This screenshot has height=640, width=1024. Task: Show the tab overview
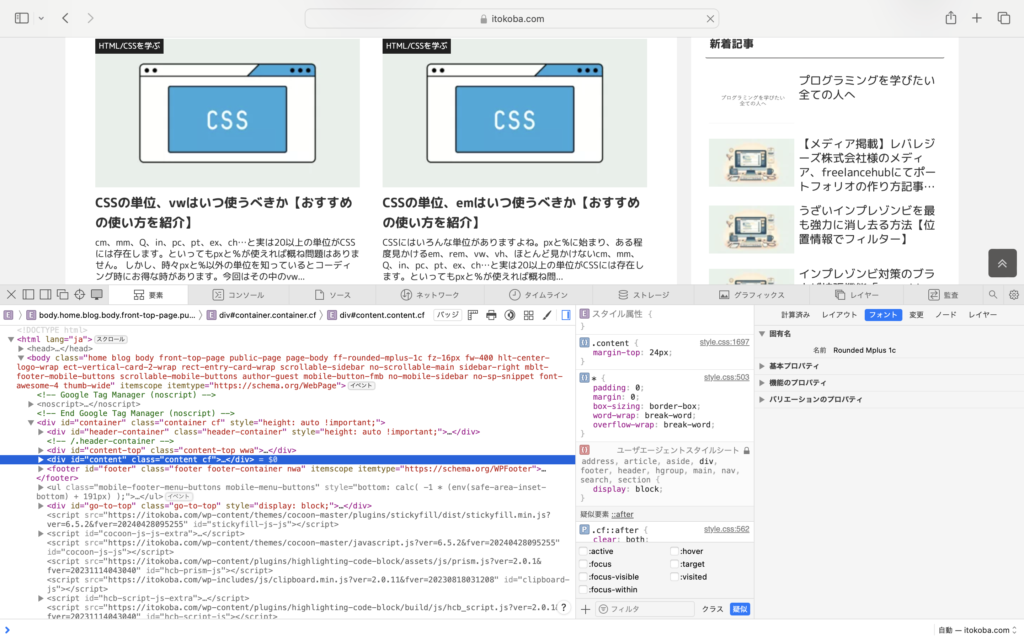tap(1004, 18)
